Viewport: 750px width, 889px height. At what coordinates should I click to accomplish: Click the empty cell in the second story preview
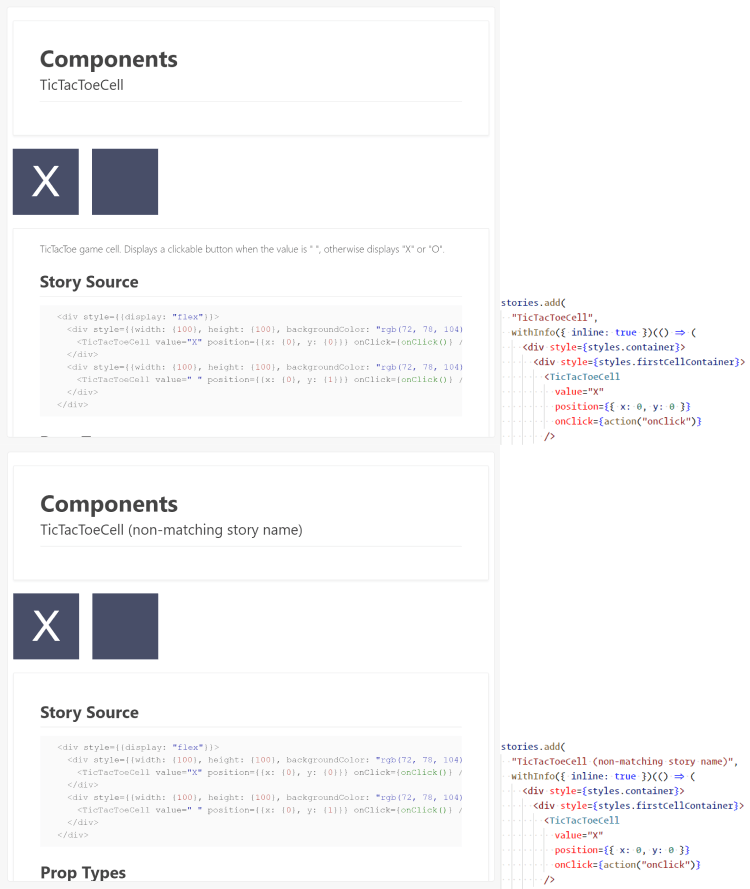tap(124, 626)
